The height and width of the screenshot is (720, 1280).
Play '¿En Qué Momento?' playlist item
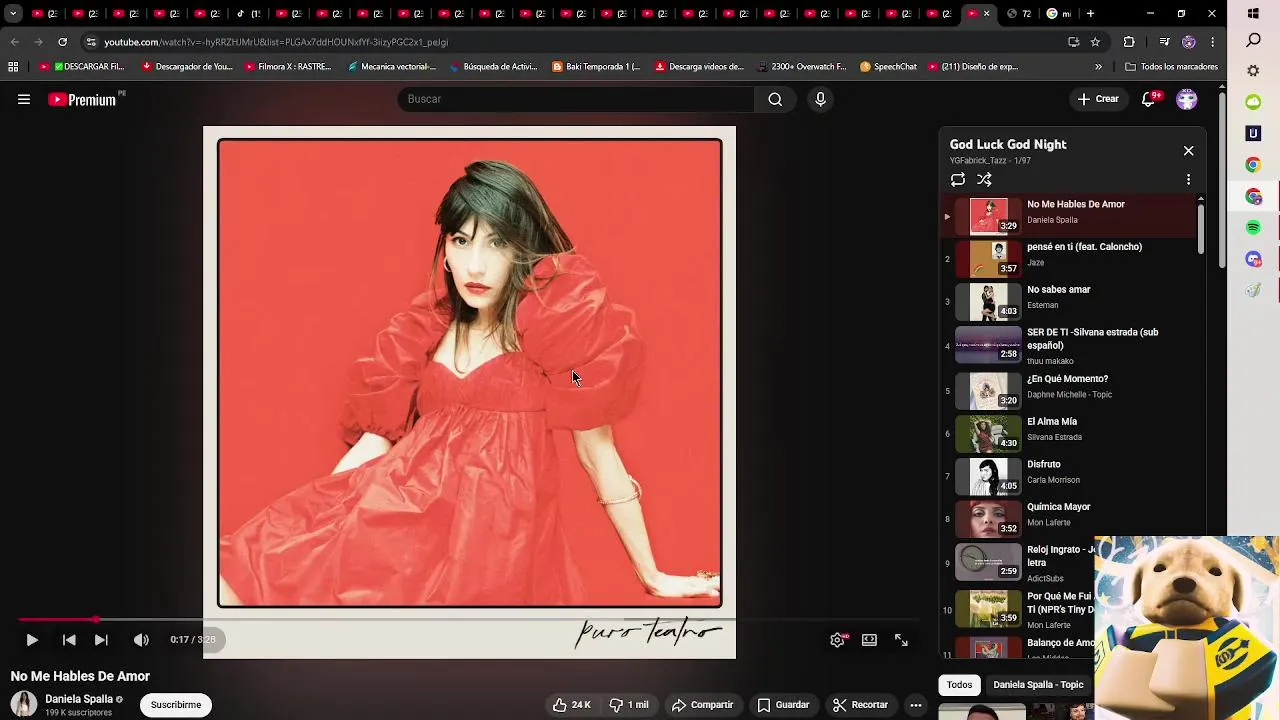point(1070,390)
